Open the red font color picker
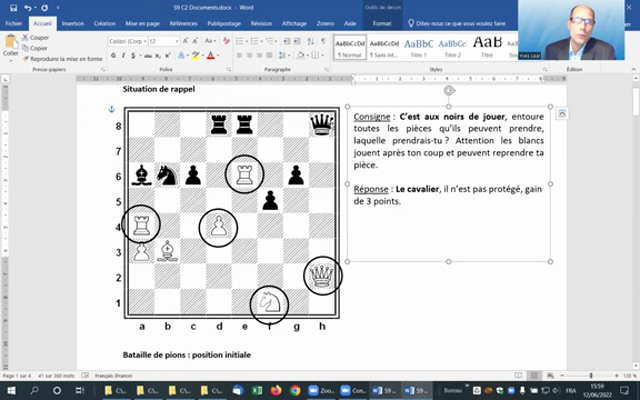Viewport: 640px width, 400px height. tap(212, 55)
